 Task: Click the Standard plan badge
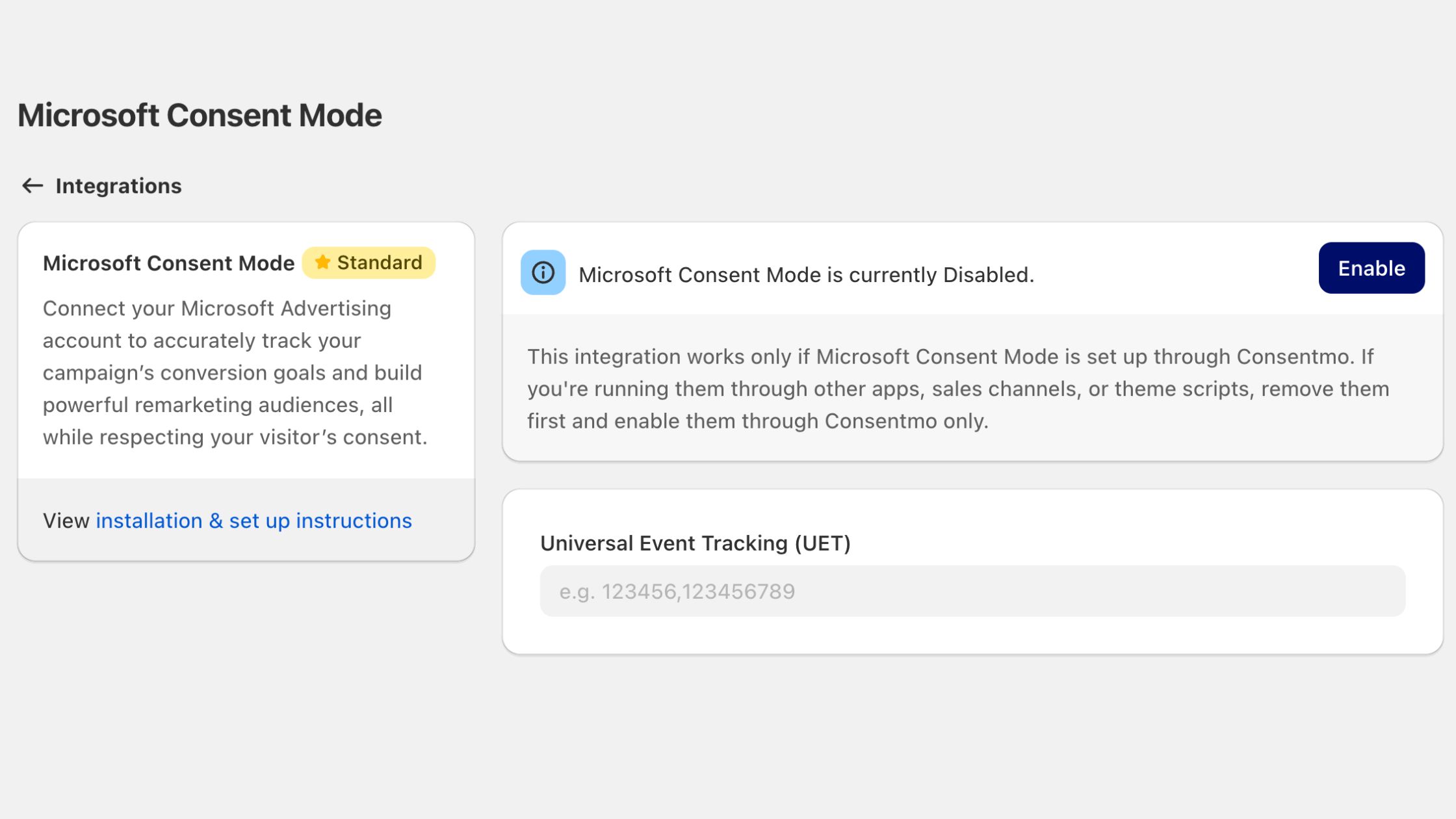369,263
